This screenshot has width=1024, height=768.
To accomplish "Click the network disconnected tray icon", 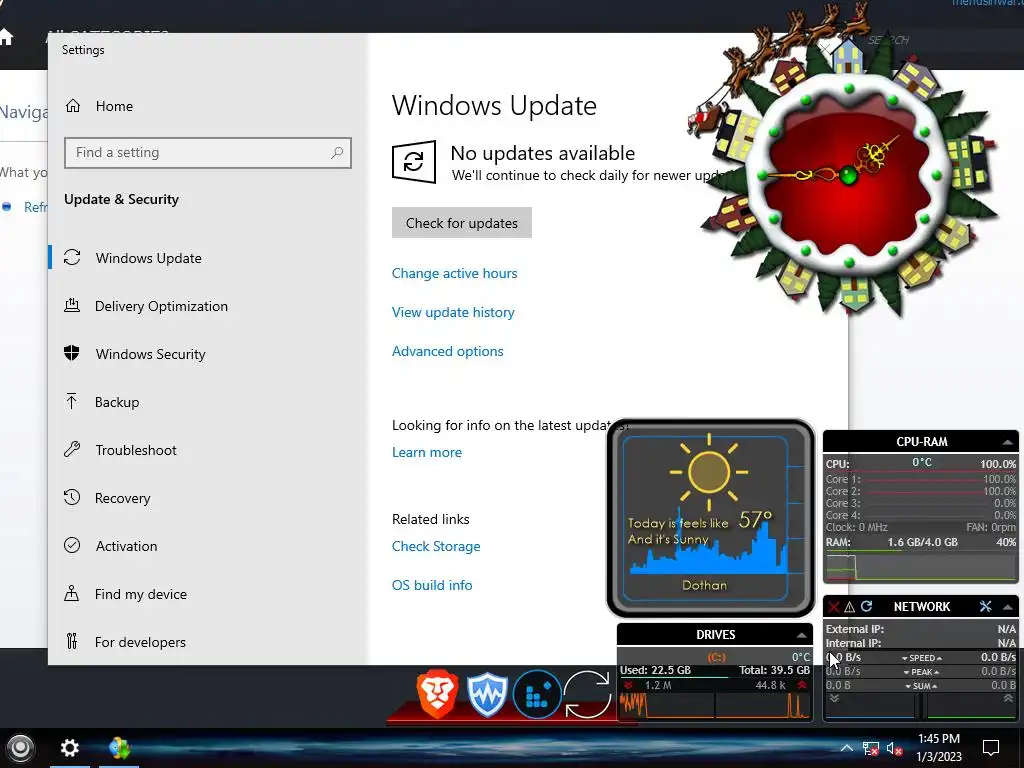I will pyautogui.click(x=871, y=748).
